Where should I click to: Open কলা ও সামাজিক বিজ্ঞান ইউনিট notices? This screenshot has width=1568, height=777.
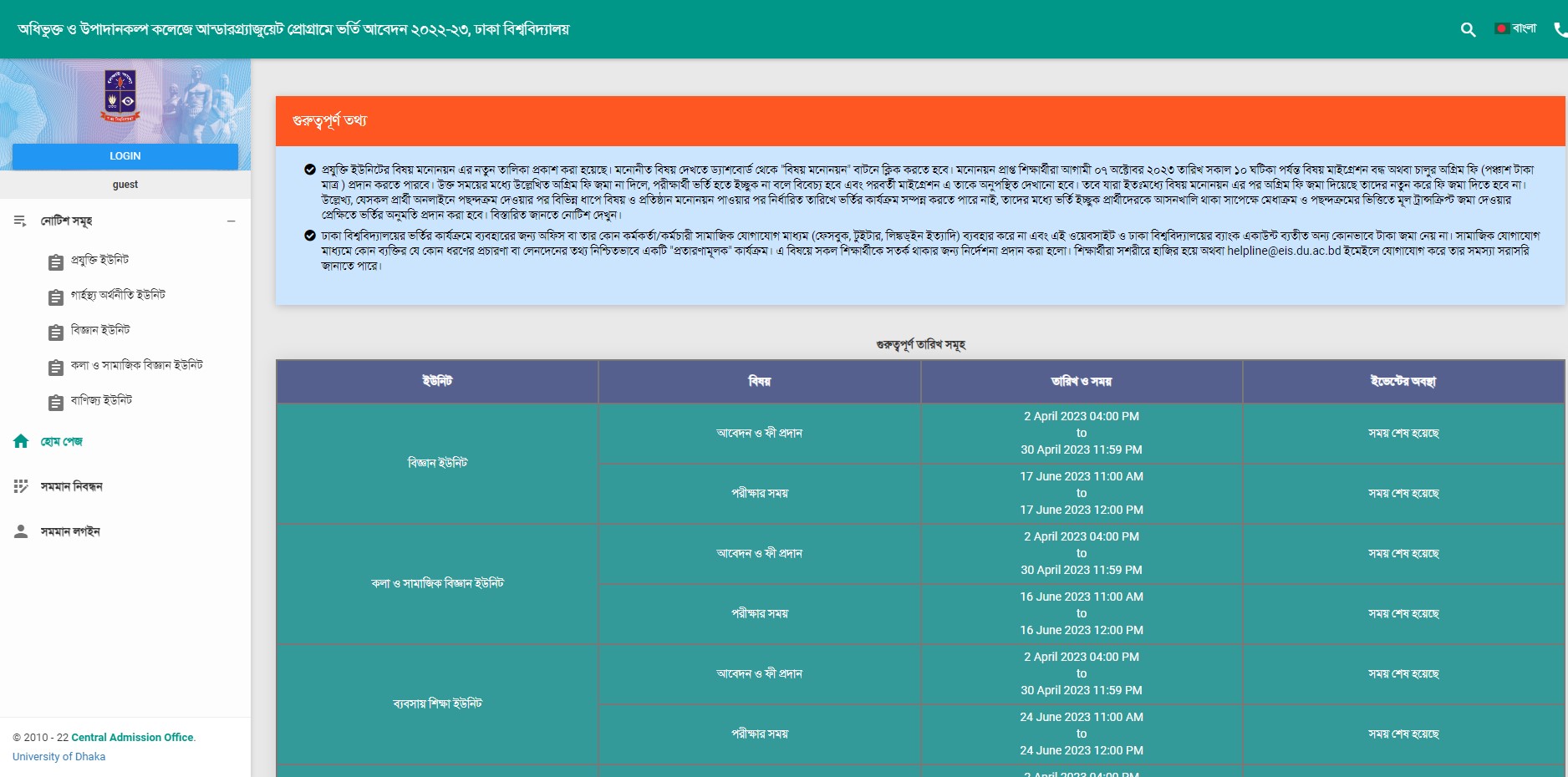click(136, 365)
